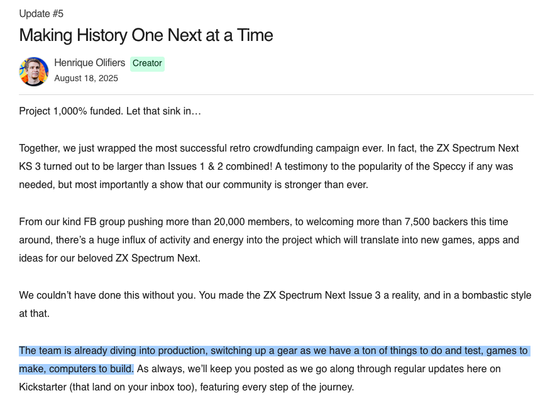Open the Henrique Olifiers author name link

click(90, 63)
